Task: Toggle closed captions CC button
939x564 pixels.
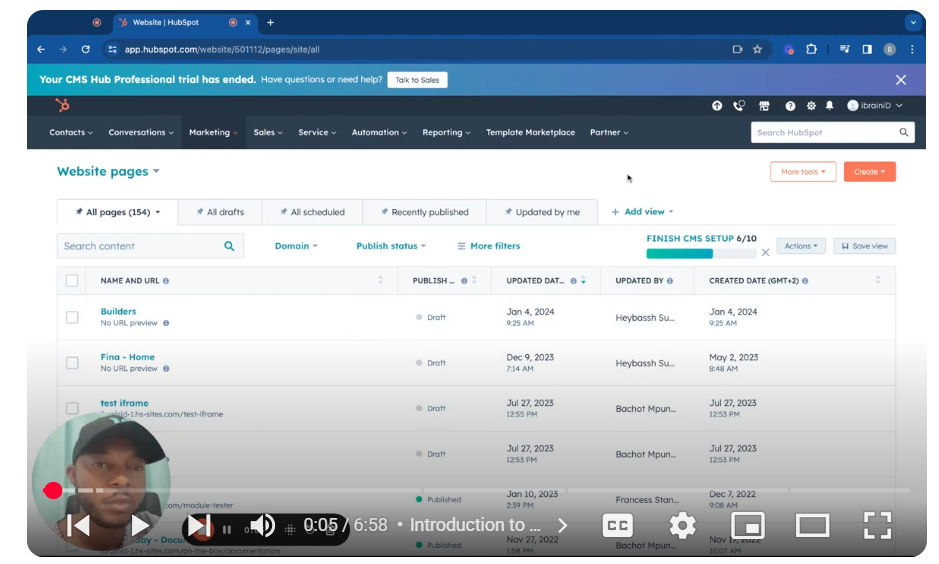Action: pyautogui.click(x=617, y=526)
